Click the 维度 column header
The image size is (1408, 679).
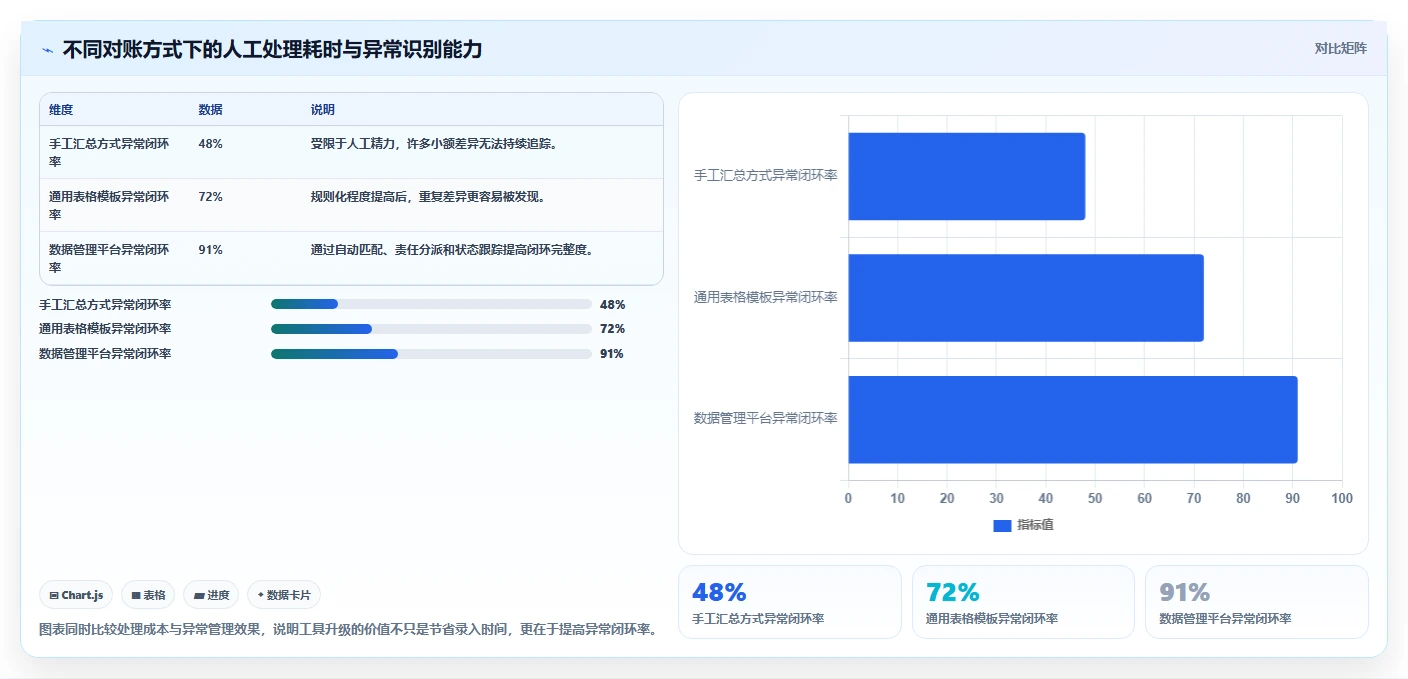61,110
